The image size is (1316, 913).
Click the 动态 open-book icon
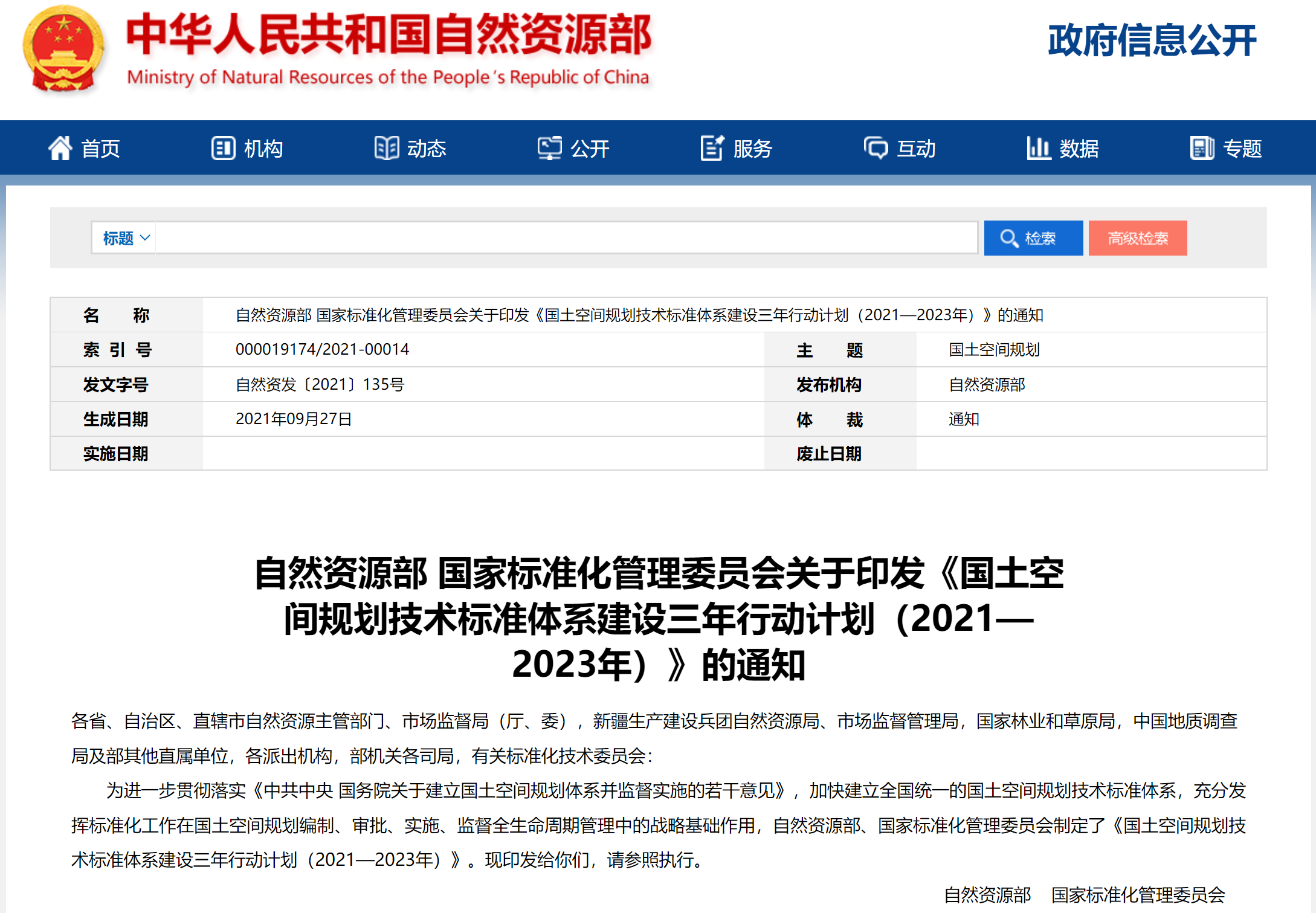tap(387, 148)
